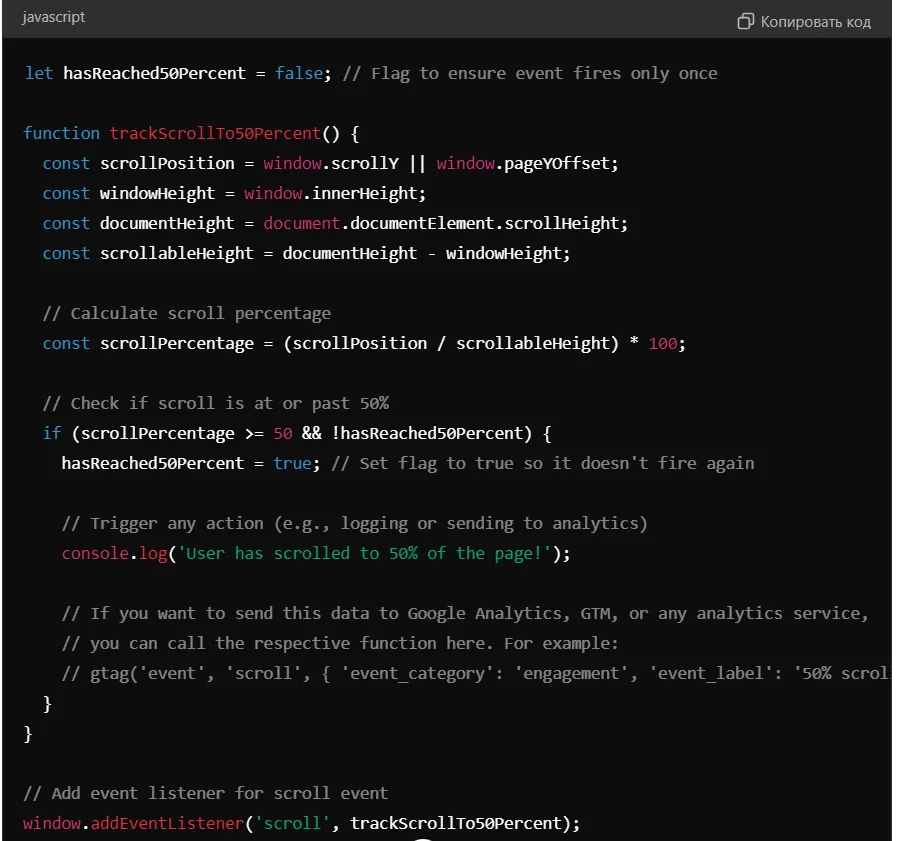Click the "// If you want to send this data" comment
Image resolution: width=898 pixels, height=841 pixels.
[x=465, y=614]
